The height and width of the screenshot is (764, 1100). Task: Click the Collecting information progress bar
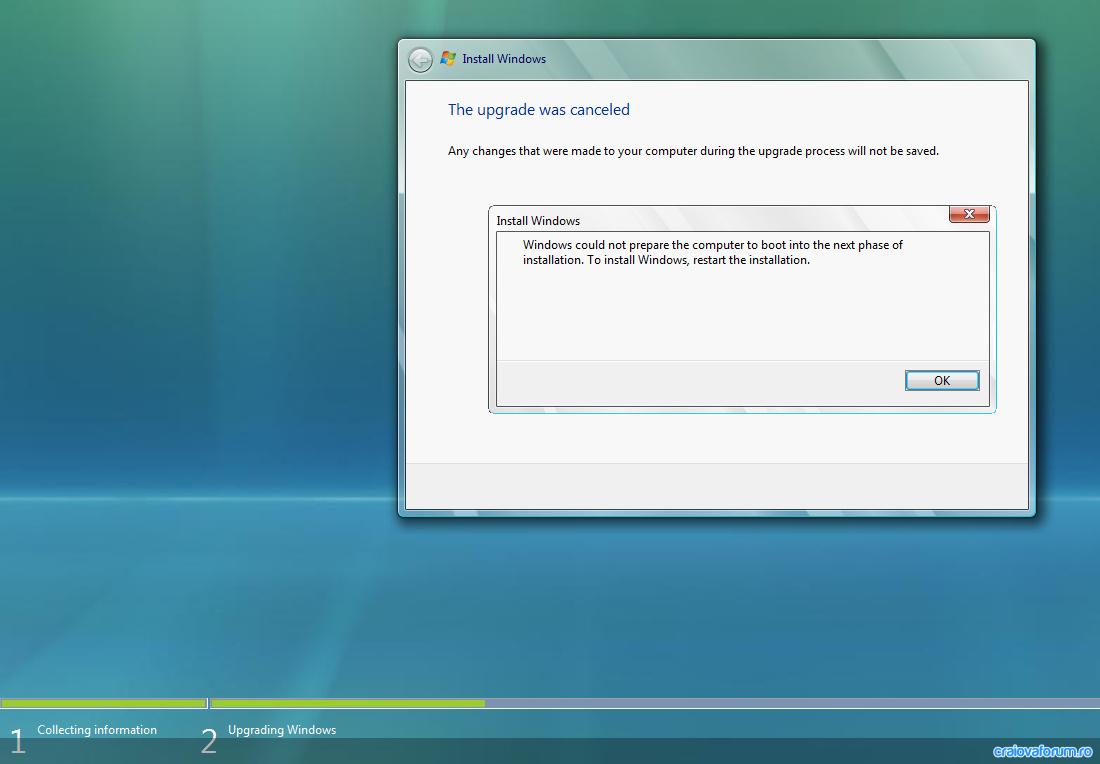pos(103,703)
